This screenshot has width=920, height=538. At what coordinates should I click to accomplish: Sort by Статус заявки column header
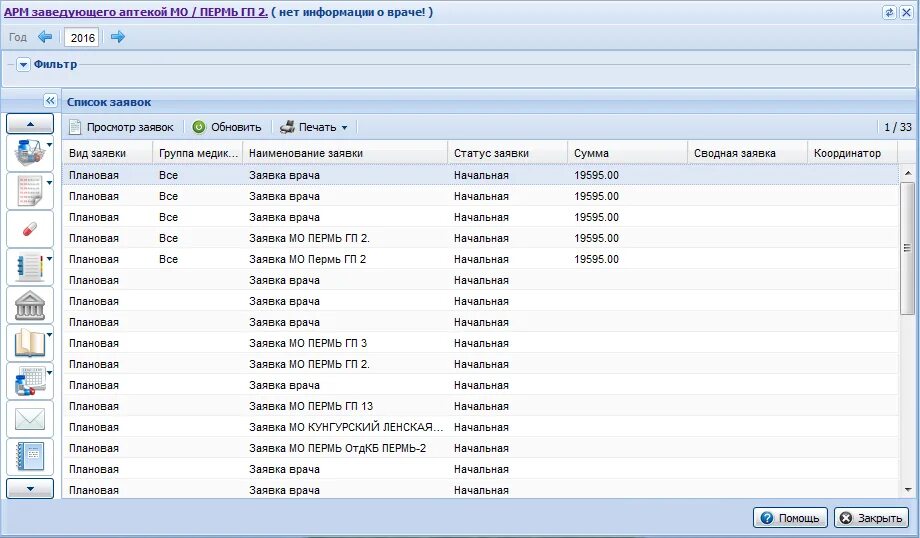pyautogui.click(x=508, y=153)
